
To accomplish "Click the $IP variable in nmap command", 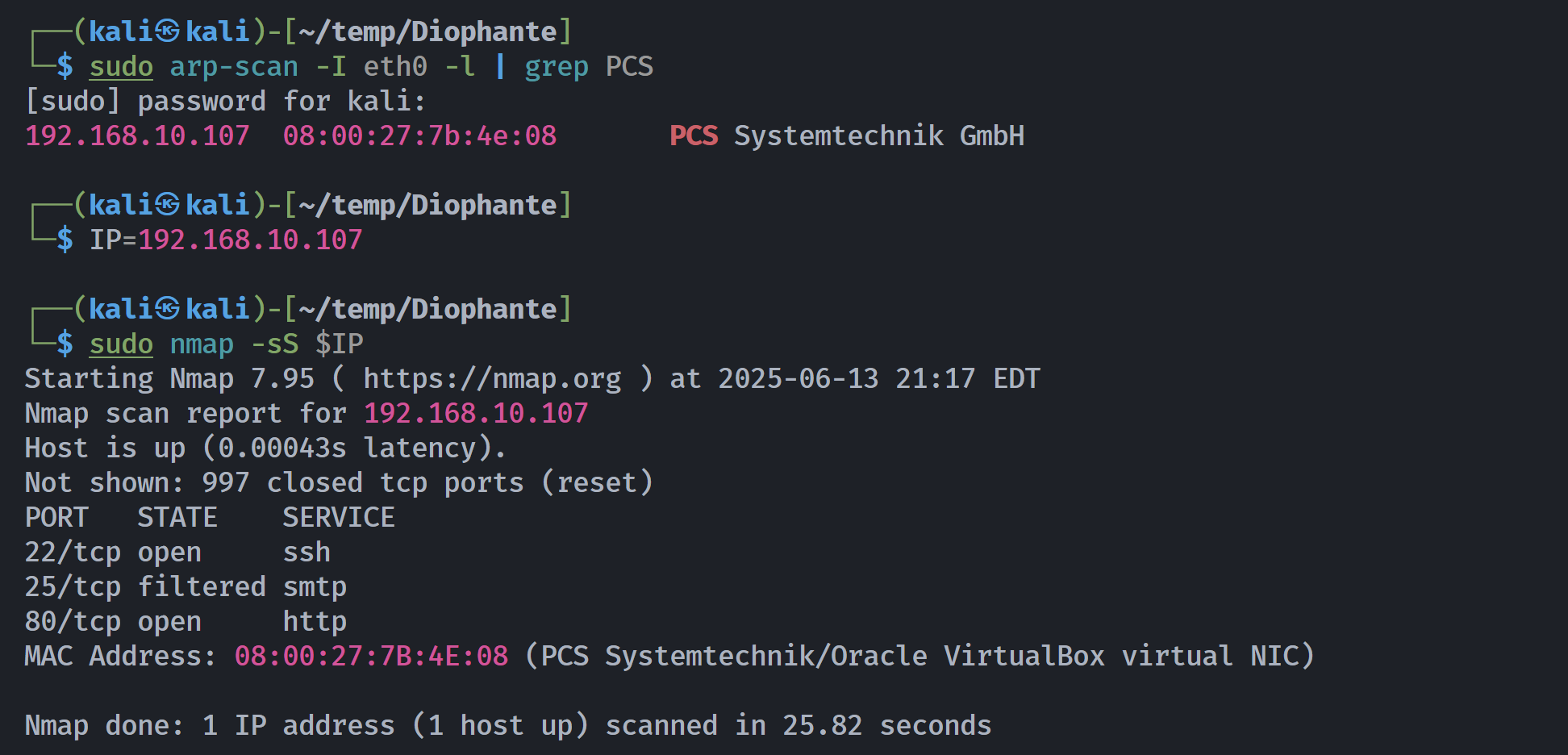I will tap(339, 344).
